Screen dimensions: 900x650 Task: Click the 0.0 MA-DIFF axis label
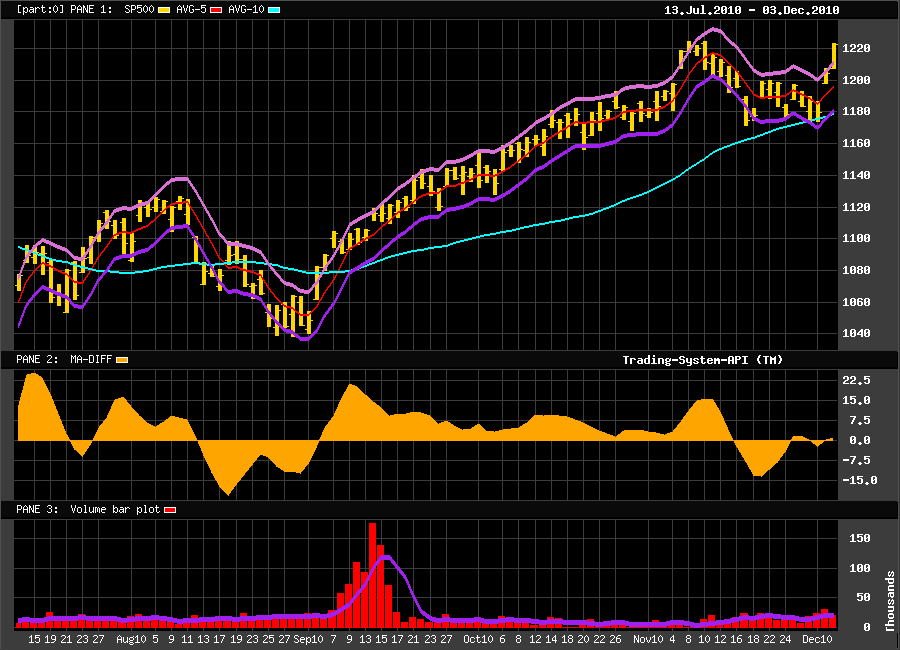click(859, 440)
